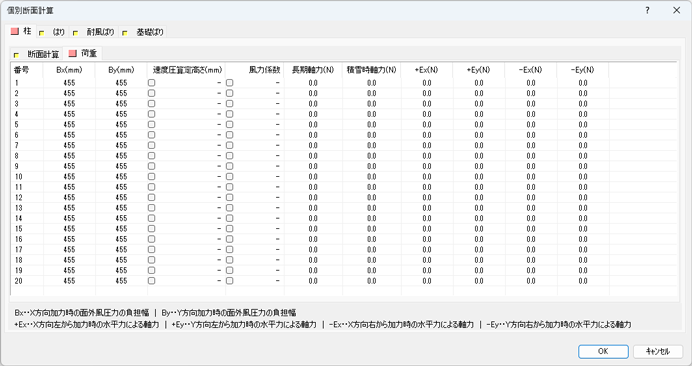The height and width of the screenshot is (366, 692).
Task: Toggle 速度圧算定高さ checkbox in row 15
Action: (x=151, y=229)
